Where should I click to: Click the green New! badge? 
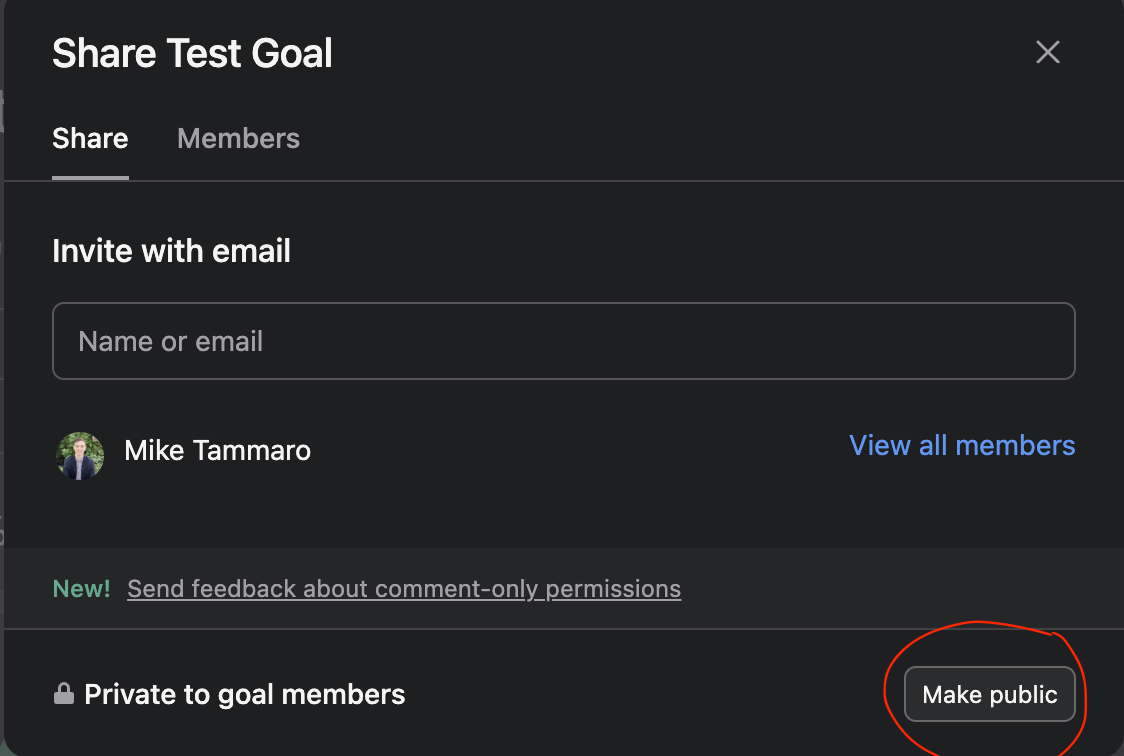coord(81,589)
